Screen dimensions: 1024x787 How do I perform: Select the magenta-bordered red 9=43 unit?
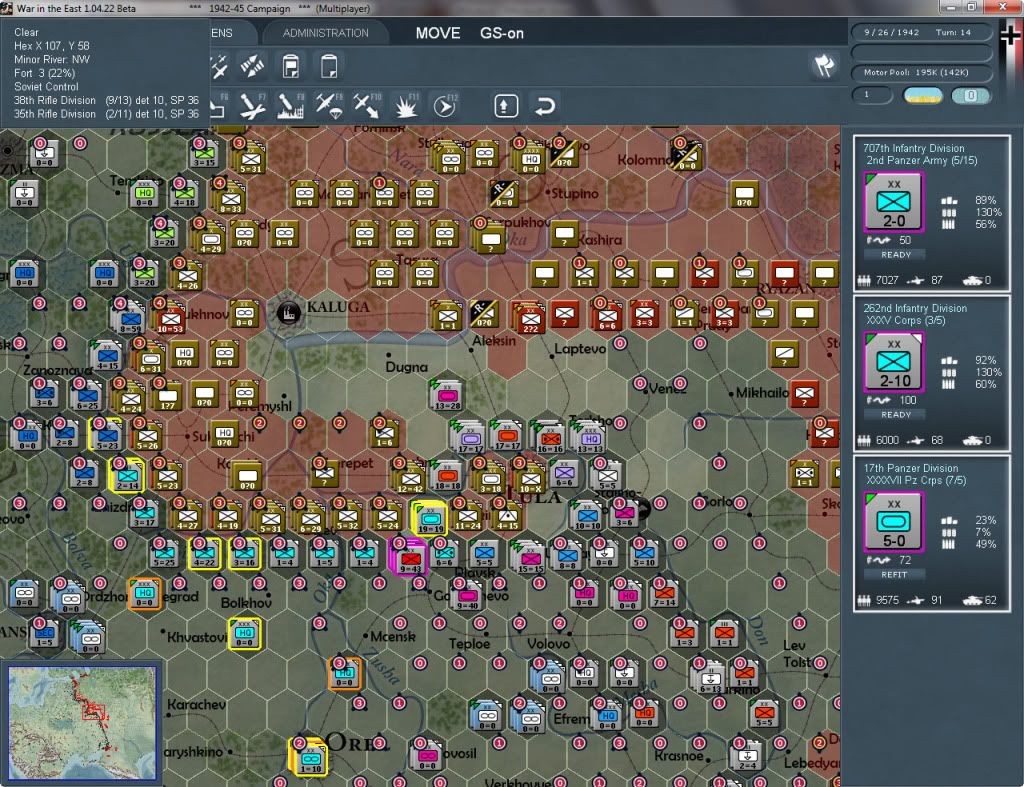(409, 558)
